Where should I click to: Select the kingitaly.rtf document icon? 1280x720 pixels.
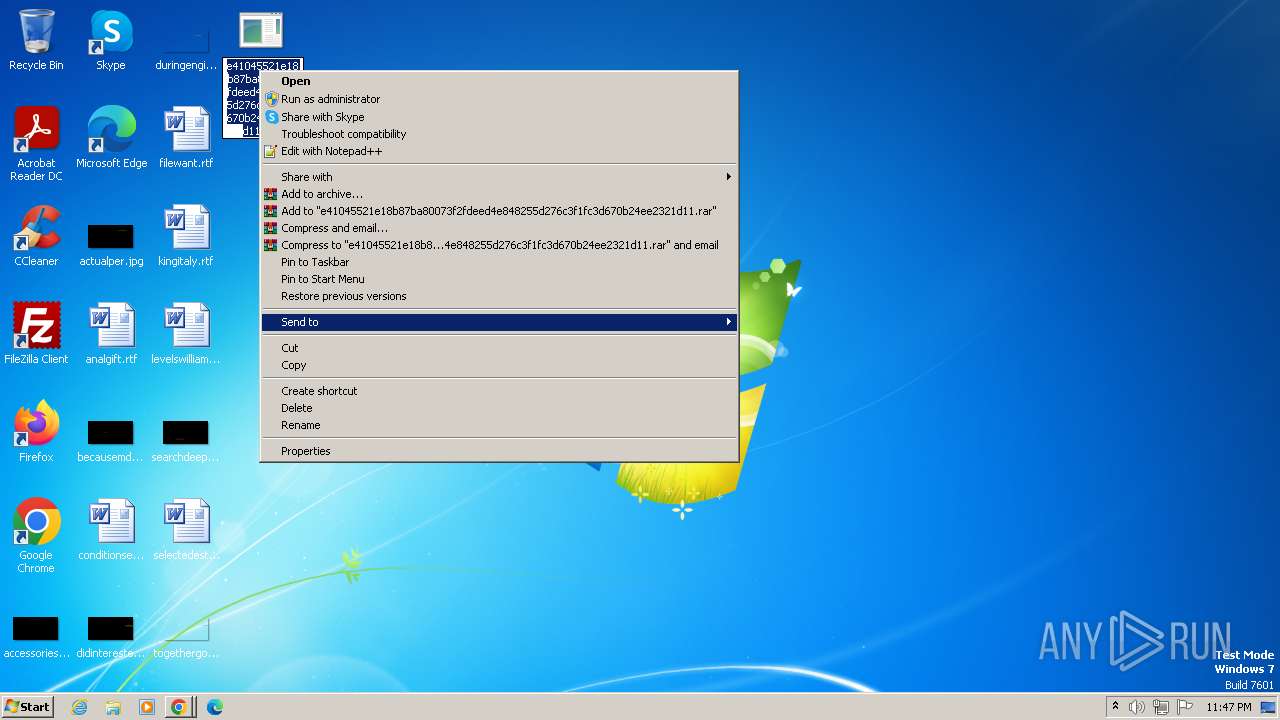tap(186, 235)
